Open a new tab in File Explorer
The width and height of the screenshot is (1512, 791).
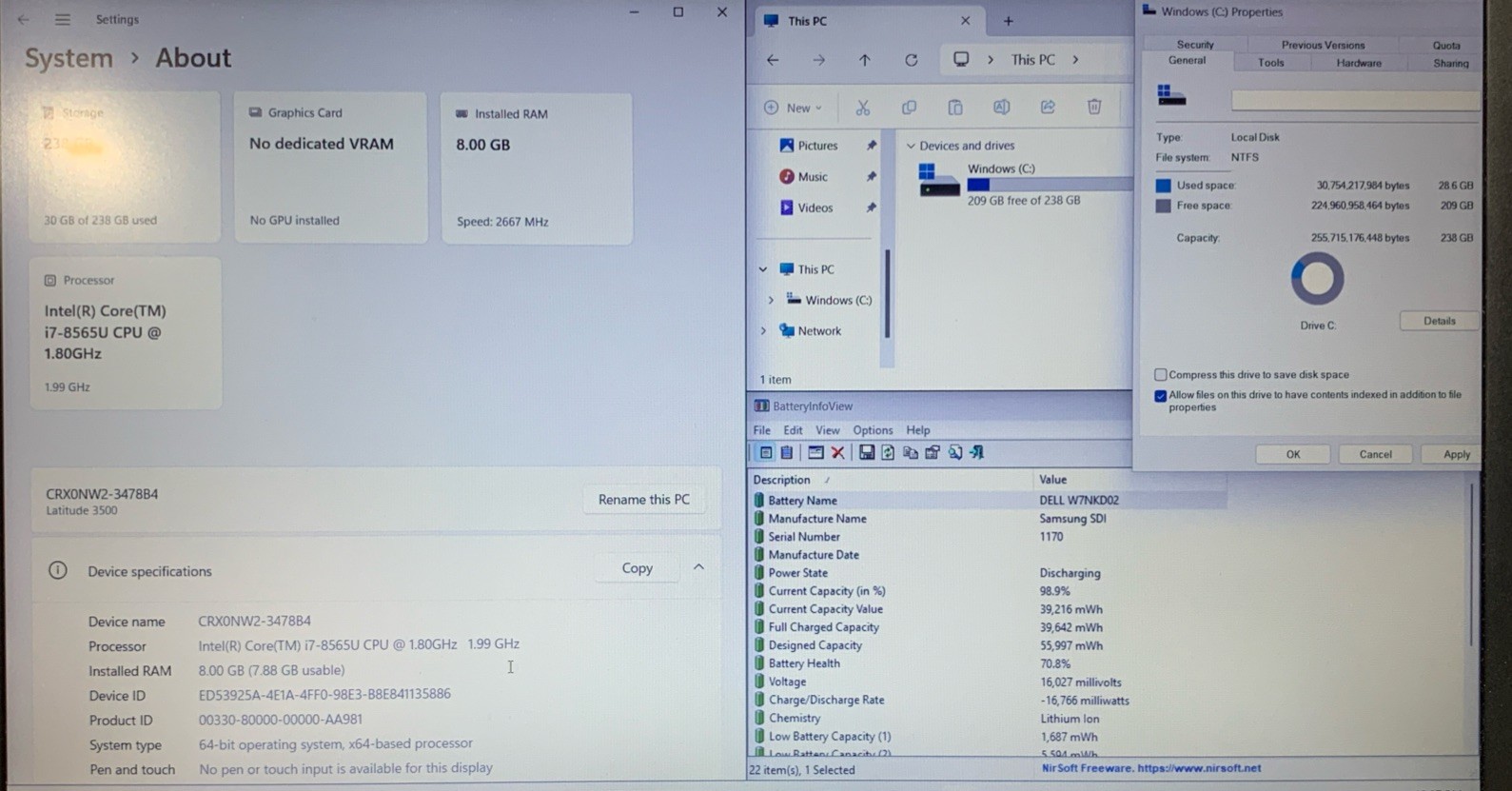coord(1008,21)
